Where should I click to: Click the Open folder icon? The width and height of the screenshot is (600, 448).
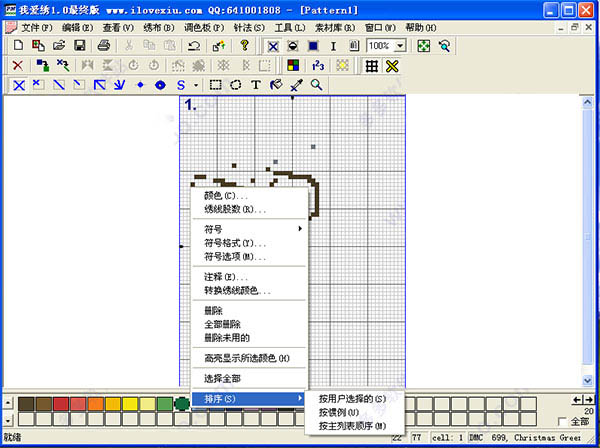tap(59, 46)
